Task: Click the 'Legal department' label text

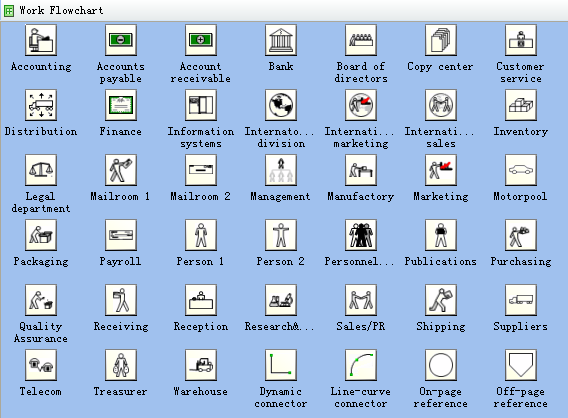Action: click(41, 202)
